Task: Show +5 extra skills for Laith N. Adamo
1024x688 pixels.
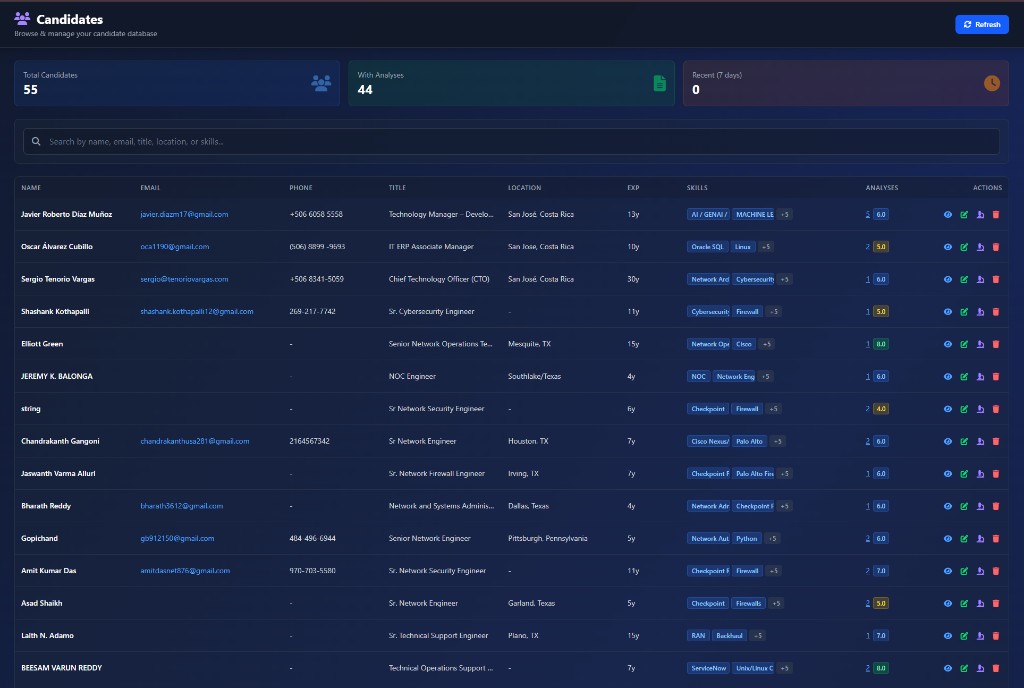Action: coord(758,636)
